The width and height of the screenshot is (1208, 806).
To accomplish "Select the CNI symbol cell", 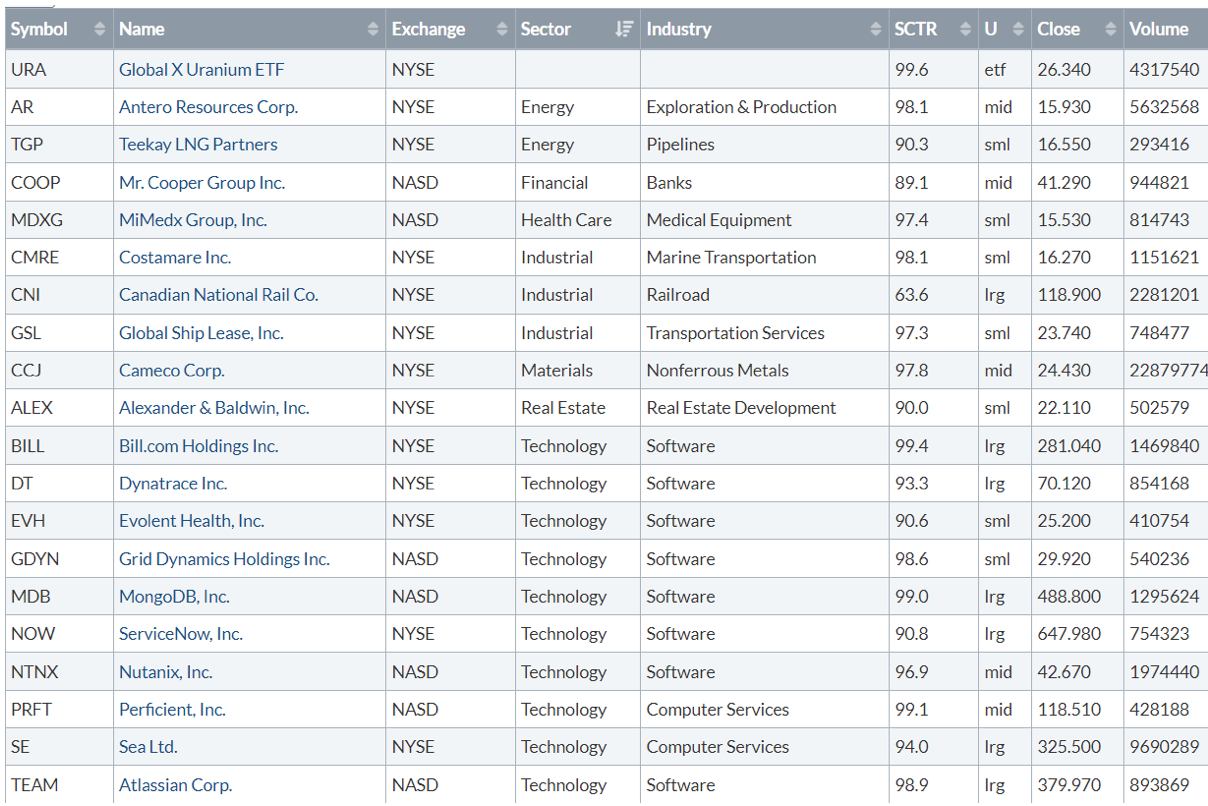I will [58, 295].
